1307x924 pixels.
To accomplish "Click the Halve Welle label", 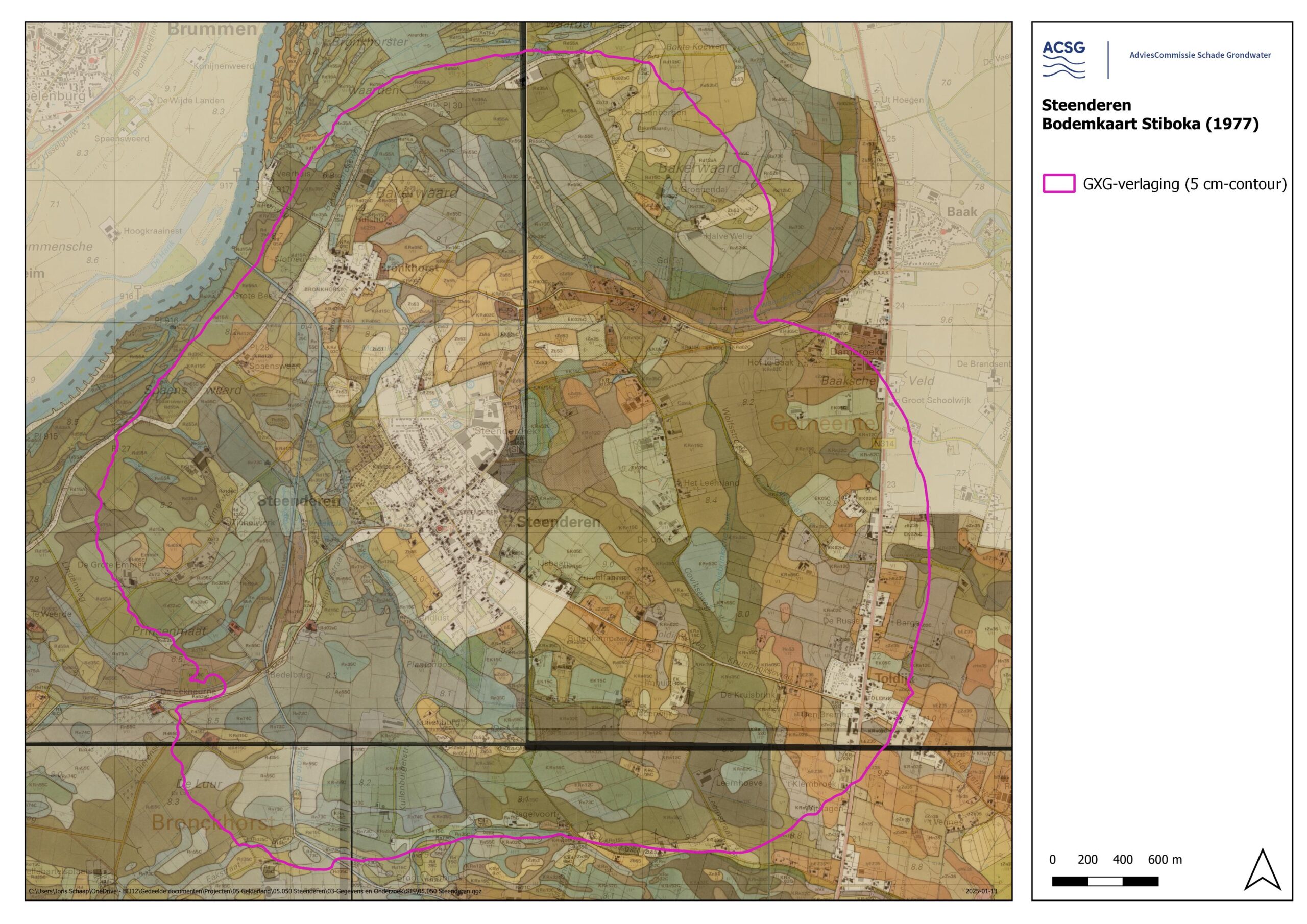I will pyautogui.click(x=728, y=236).
